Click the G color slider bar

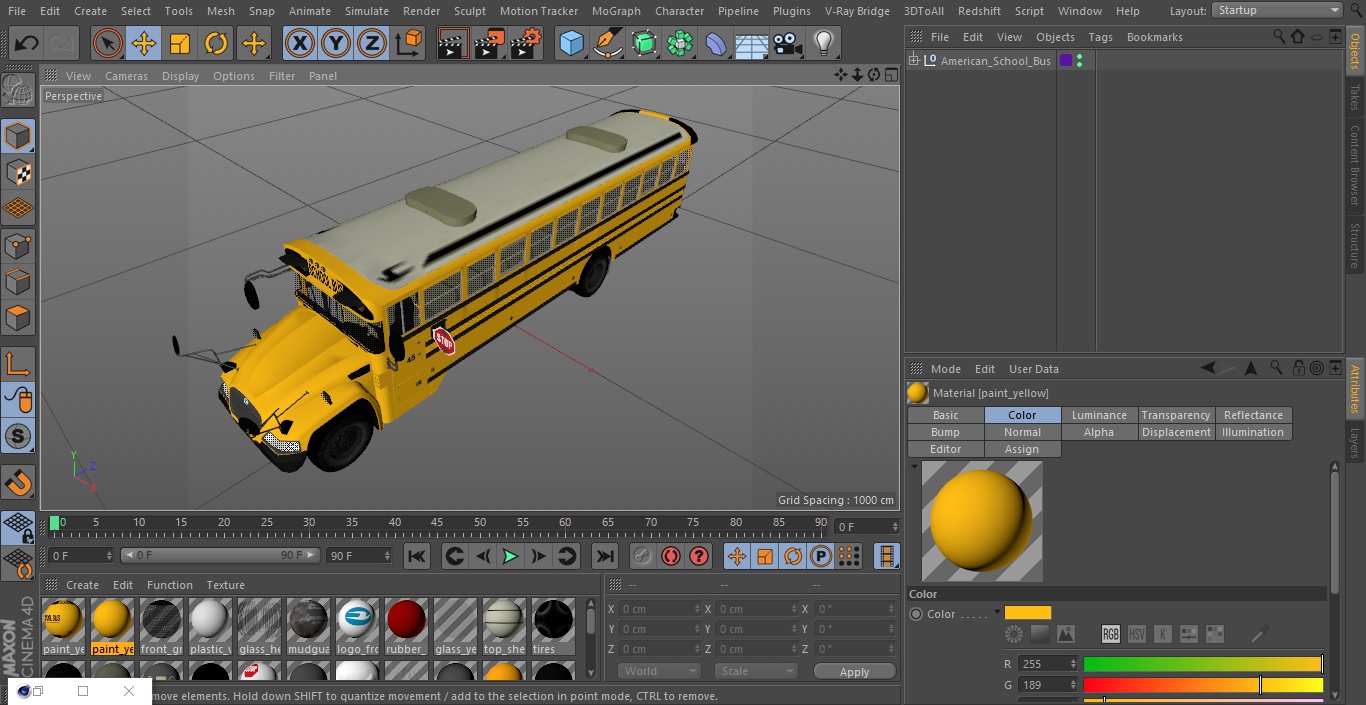point(1203,685)
